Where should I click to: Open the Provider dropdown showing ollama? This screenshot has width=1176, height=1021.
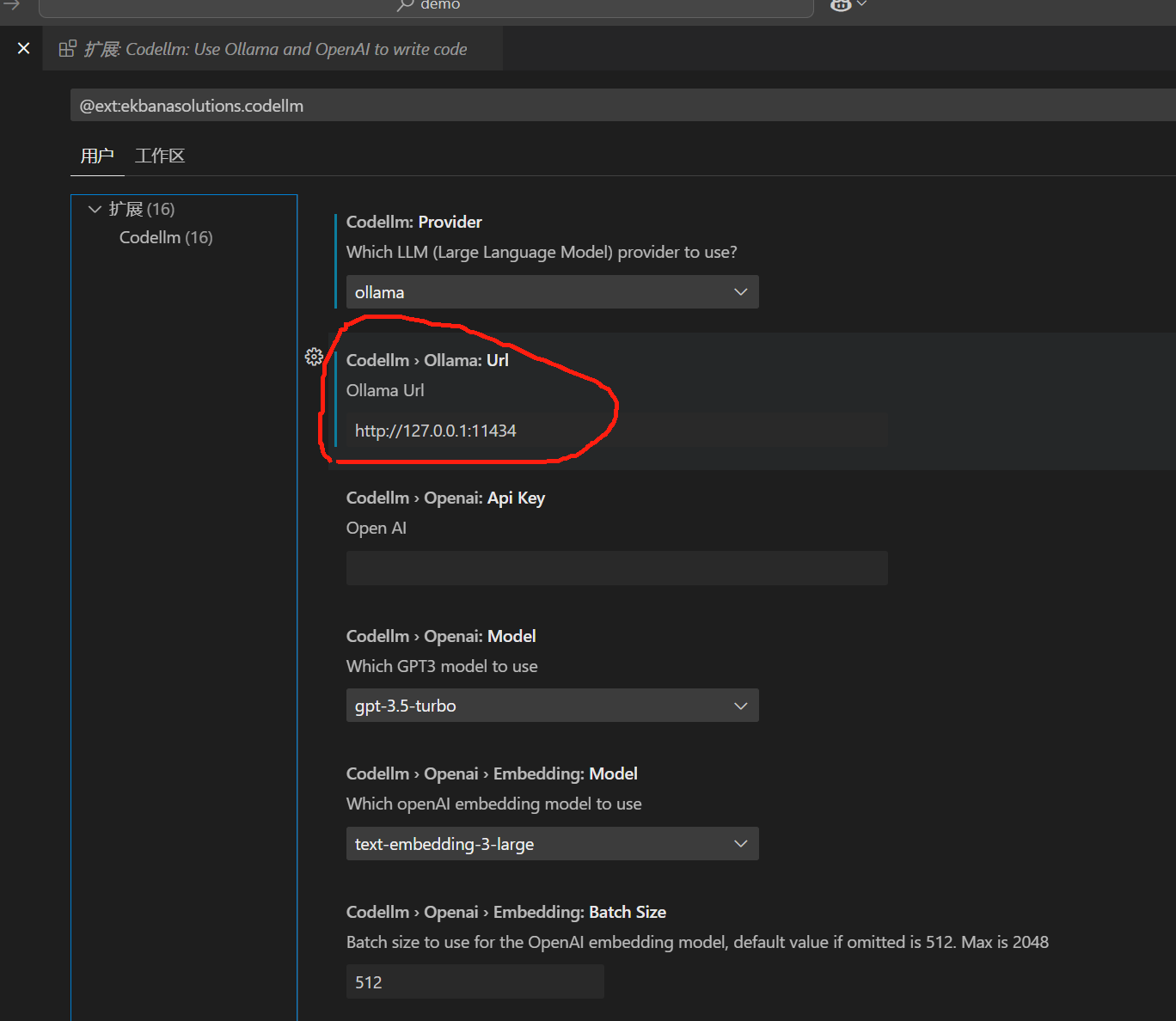point(553,292)
